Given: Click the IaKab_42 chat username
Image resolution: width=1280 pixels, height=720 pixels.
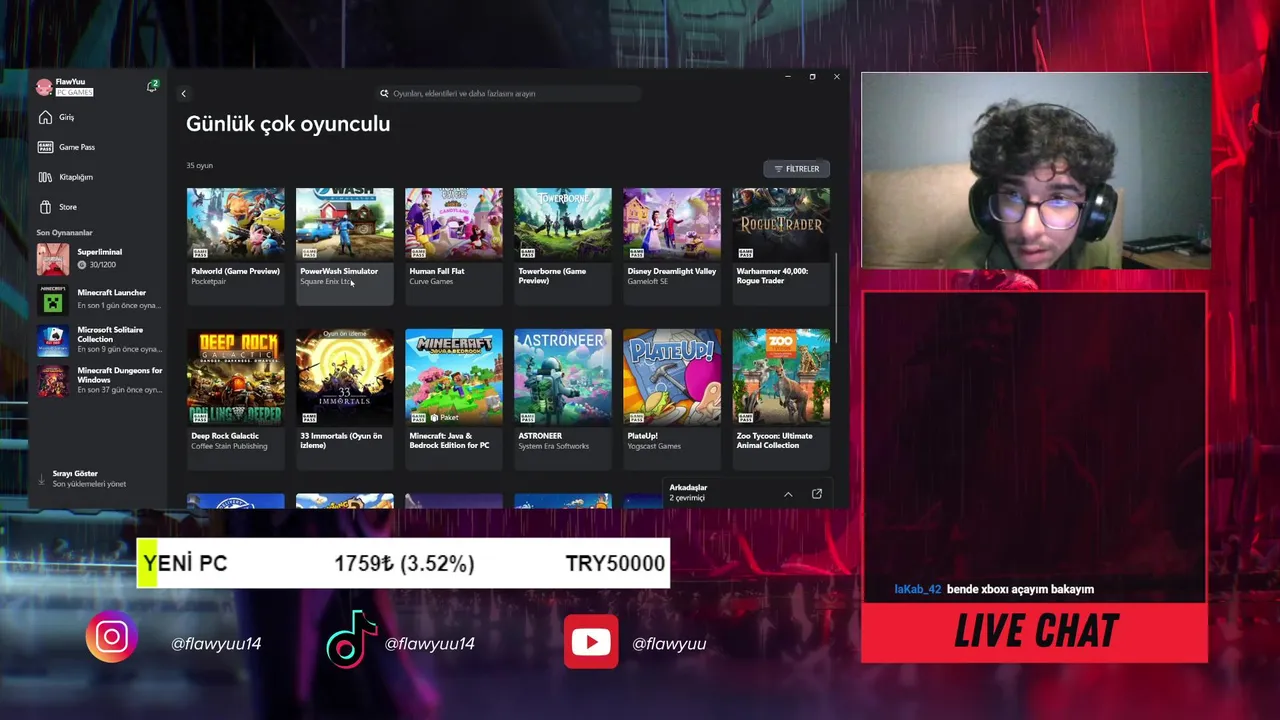Looking at the screenshot, I should tap(918, 589).
